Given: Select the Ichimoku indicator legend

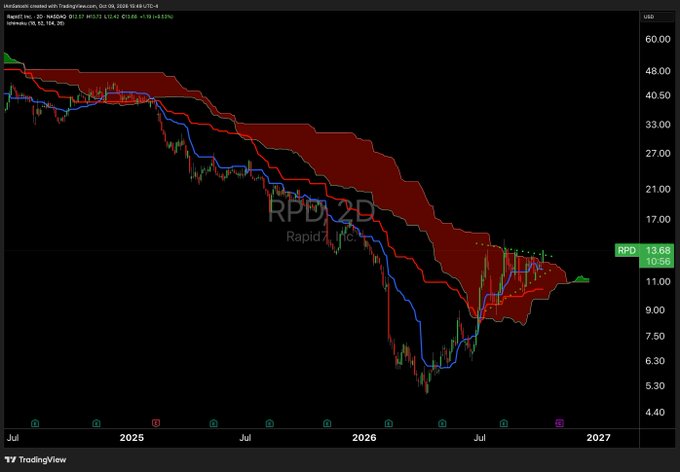Looking at the screenshot, I should (35, 23).
